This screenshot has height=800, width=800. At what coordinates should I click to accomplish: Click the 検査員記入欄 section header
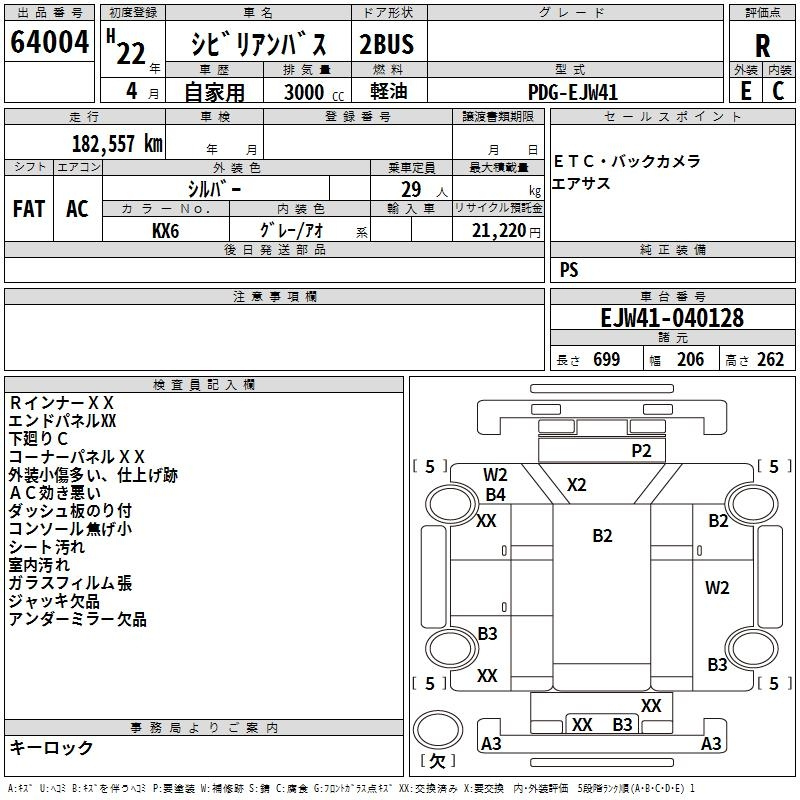[x=204, y=385]
